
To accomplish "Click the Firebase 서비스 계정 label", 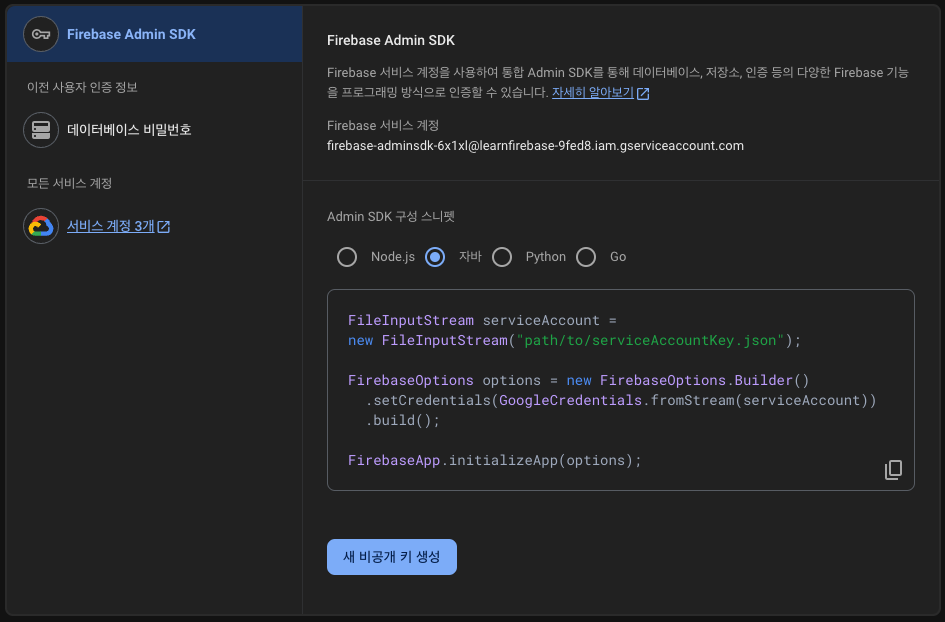I will point(383,125).
